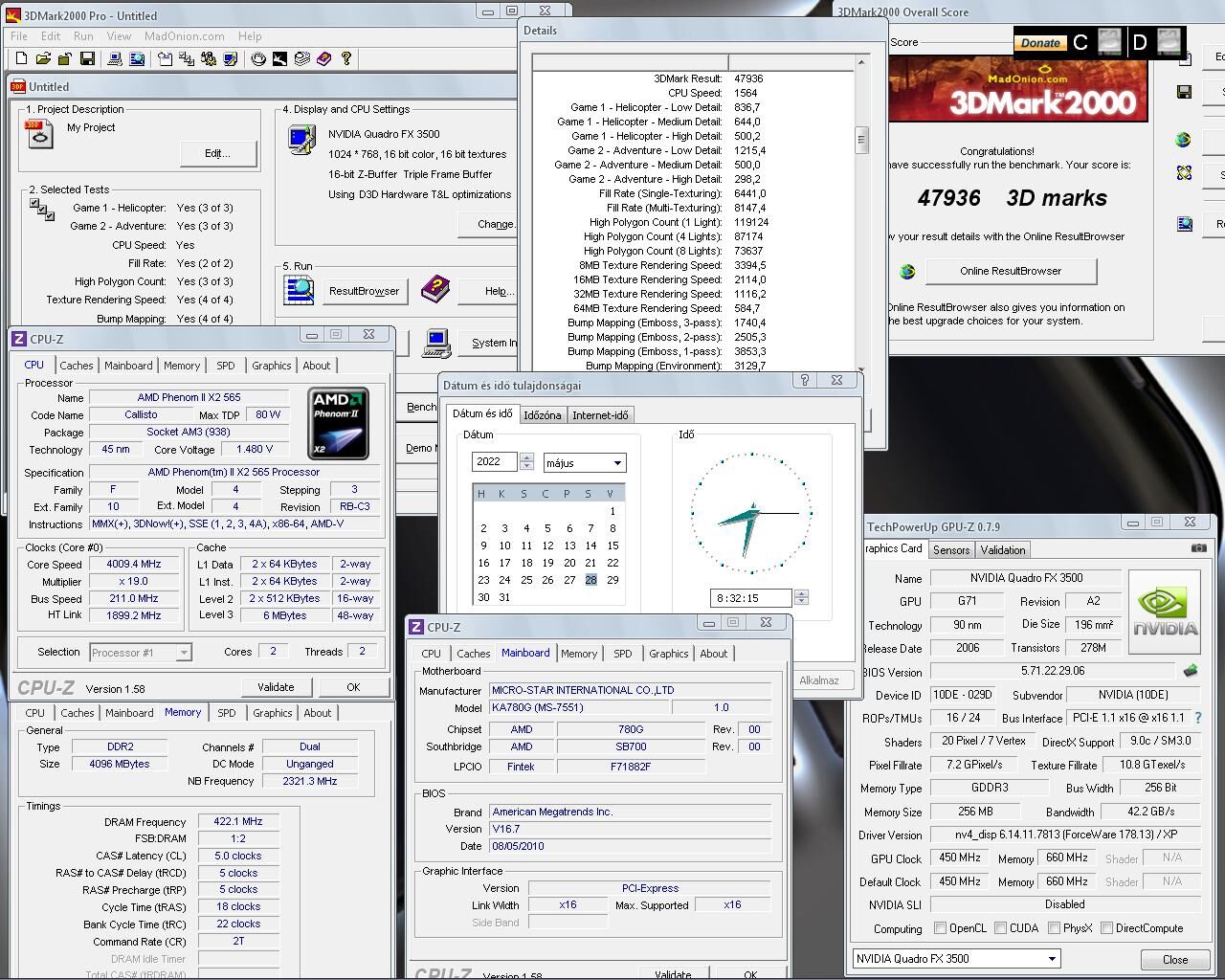Toggle the DirectCompute checkbox in GPU-Z

point(1106,928)
